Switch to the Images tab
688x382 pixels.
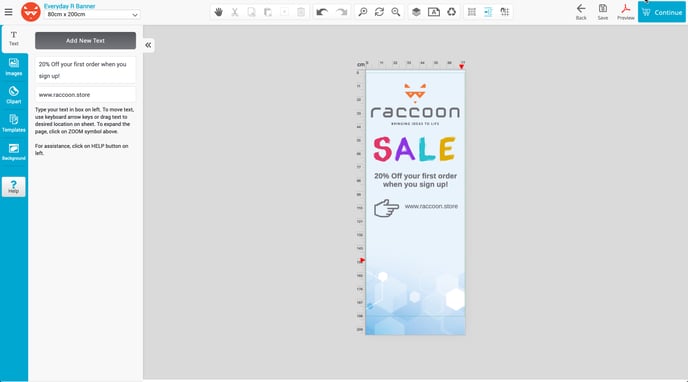pos(14,67)
